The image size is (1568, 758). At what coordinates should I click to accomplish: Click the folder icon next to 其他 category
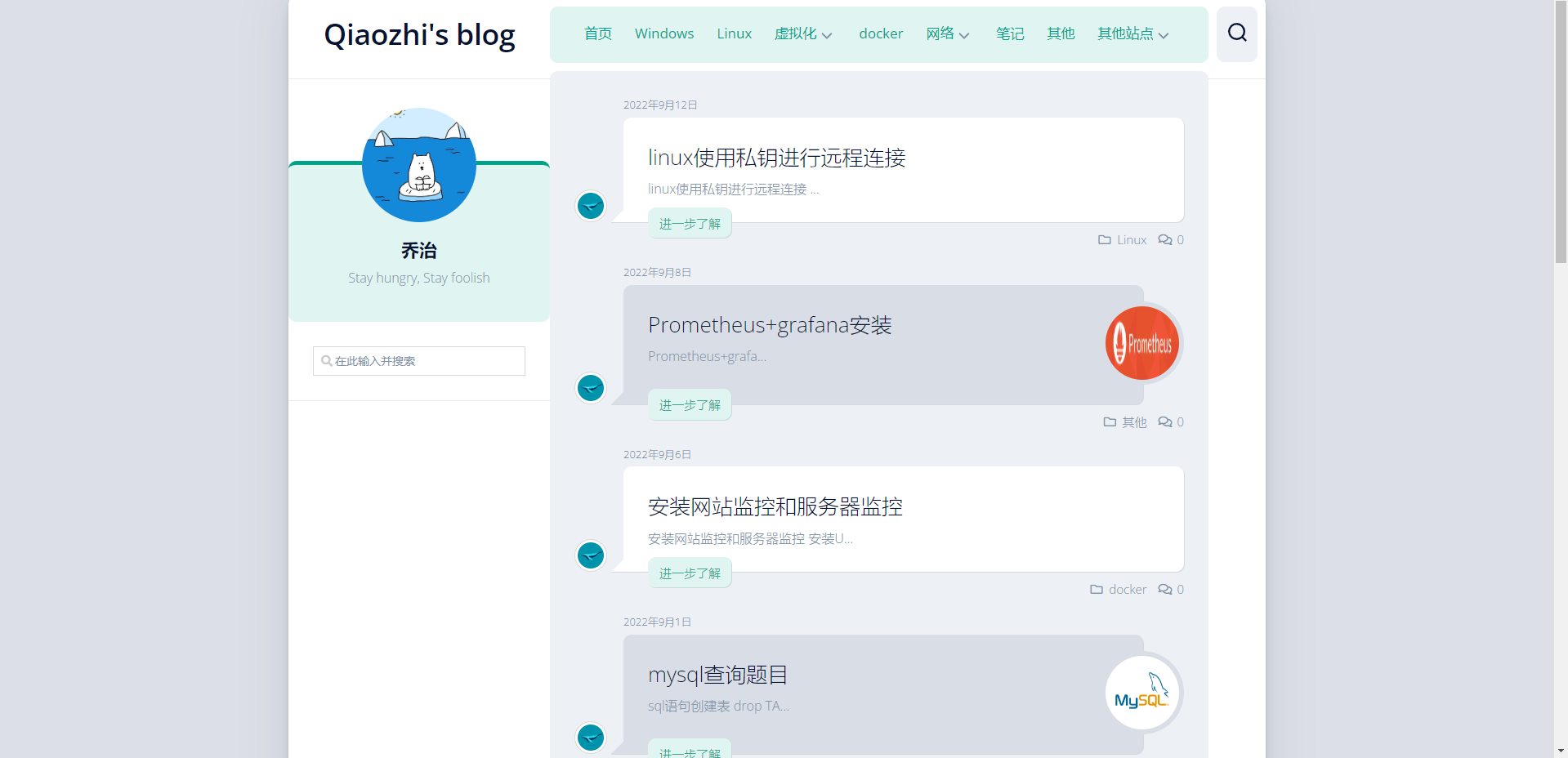click(x=1110, y=422)
